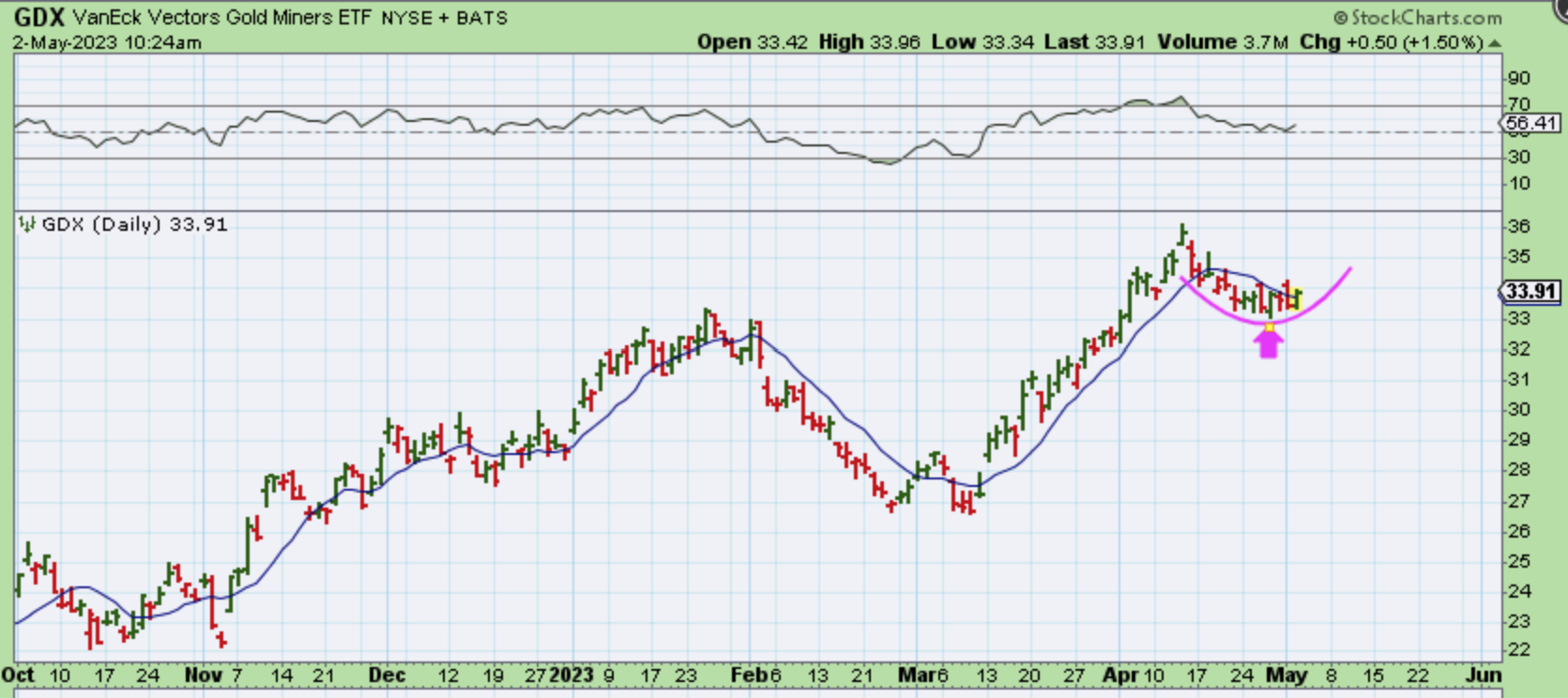Click the 33.91 price flag on the right axis
The height and width of the screenshot is (698, 1568).
tap(1531, 291)
